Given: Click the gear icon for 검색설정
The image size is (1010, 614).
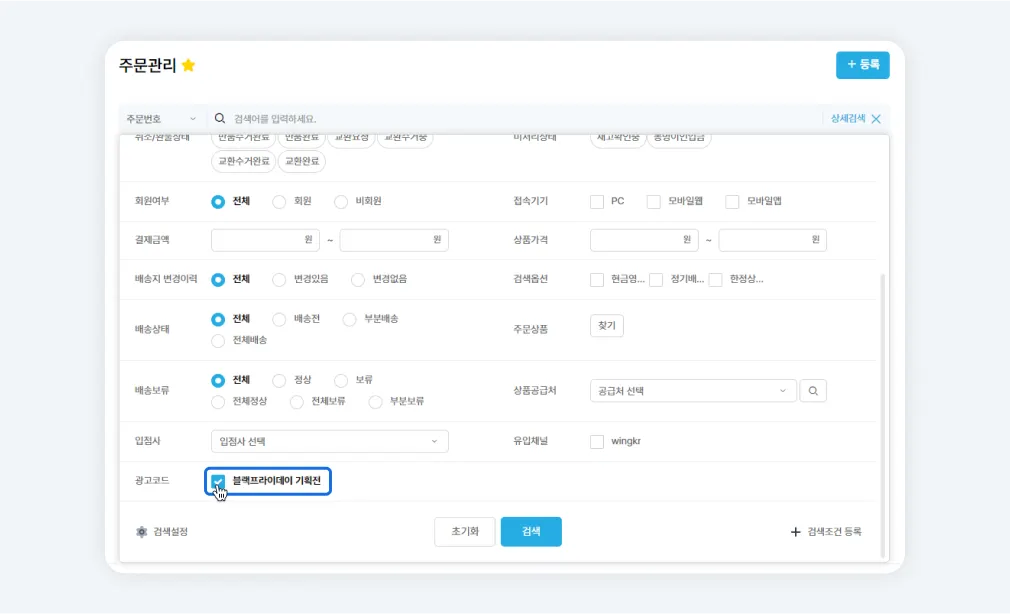Looking at the screenshot, I should (142, 532).
